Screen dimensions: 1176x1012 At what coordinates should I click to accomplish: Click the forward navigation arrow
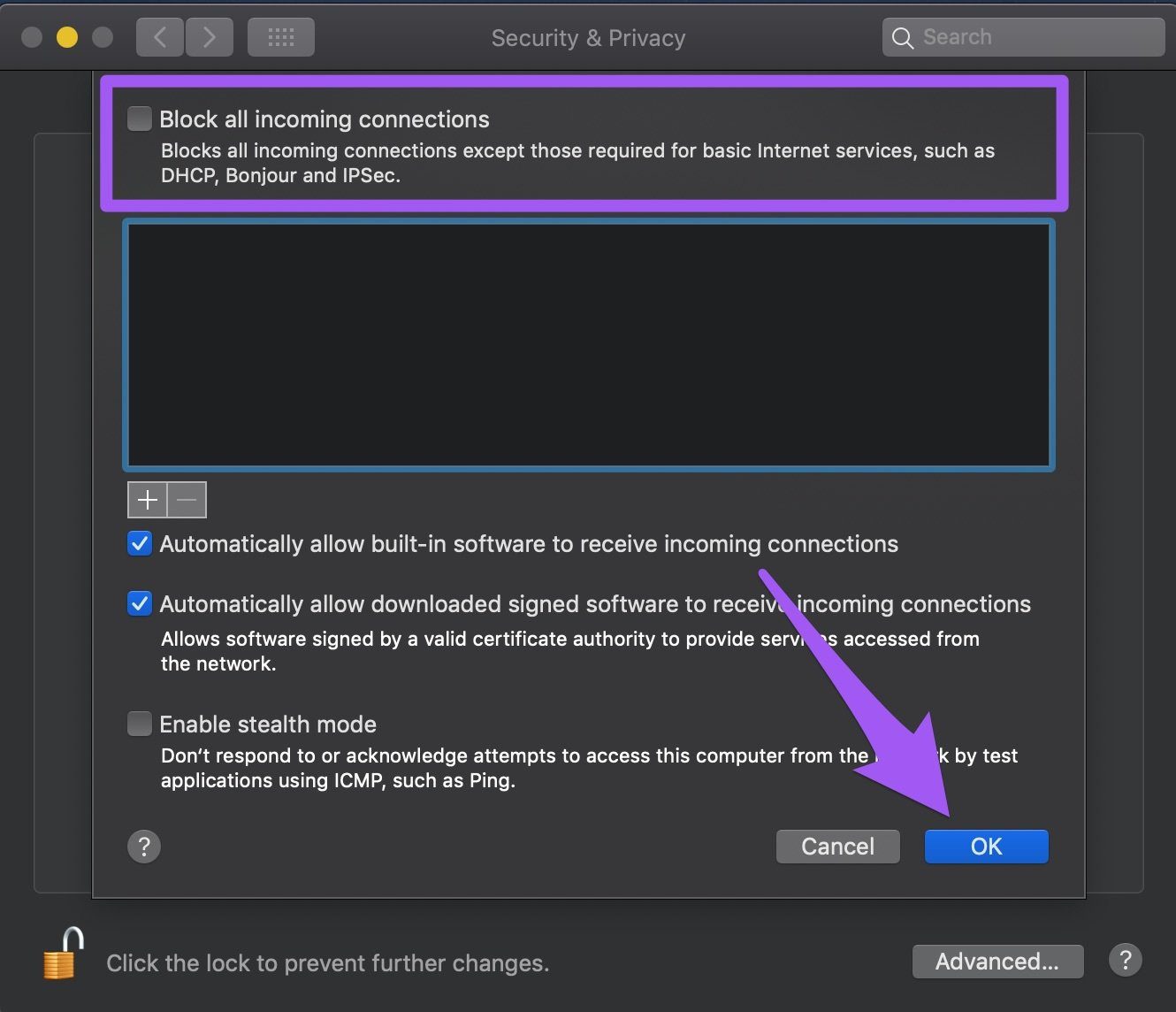click(x=210, y=37)
